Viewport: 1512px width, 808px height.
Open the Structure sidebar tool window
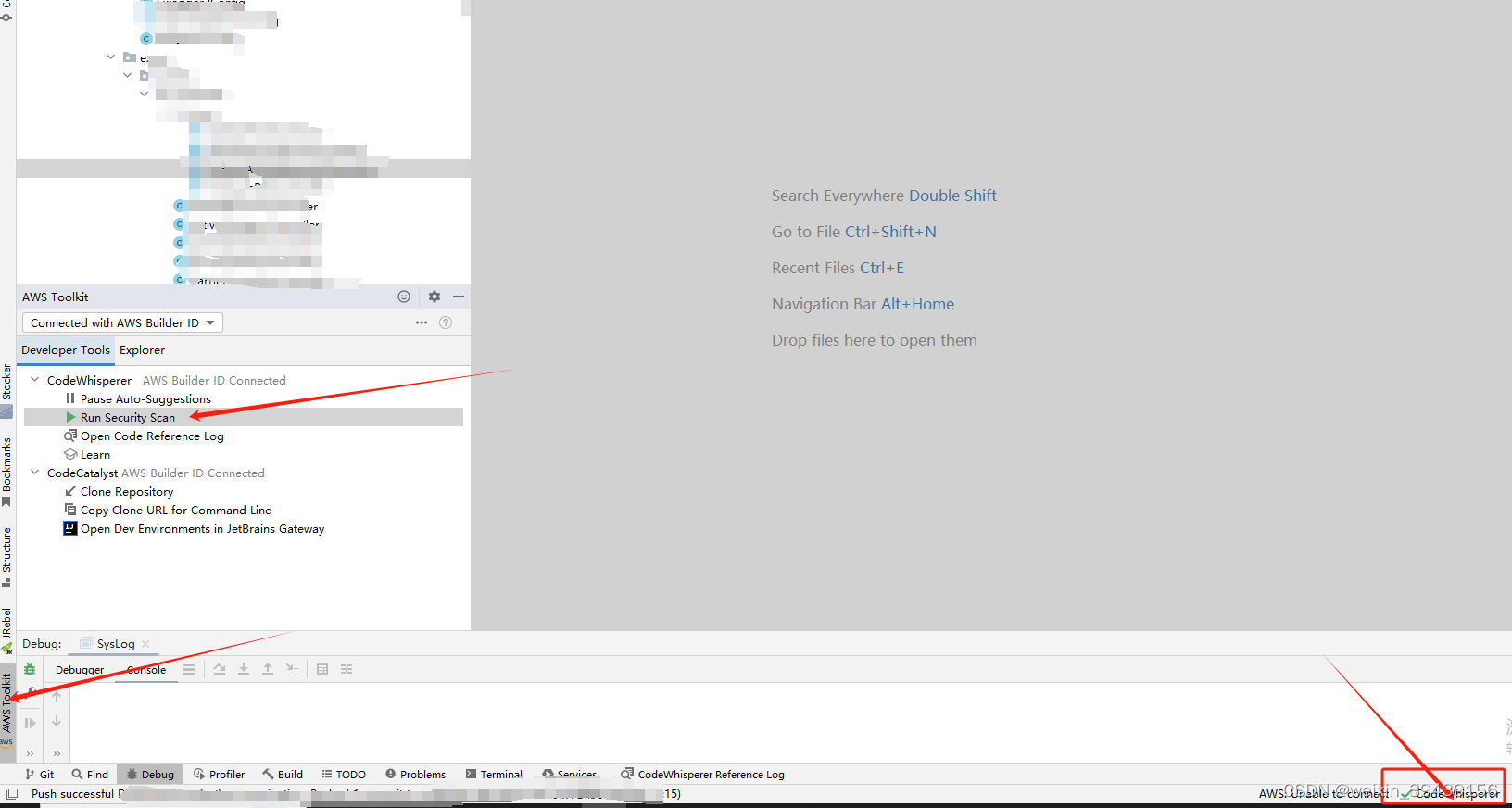click(6, 557)
